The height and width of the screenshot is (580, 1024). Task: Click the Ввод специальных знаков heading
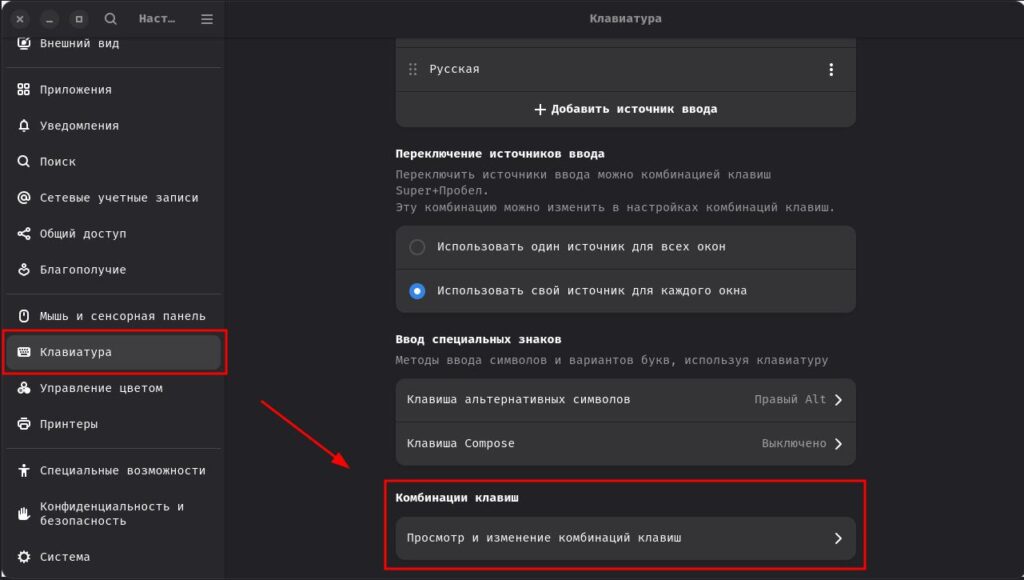(478, 340)
